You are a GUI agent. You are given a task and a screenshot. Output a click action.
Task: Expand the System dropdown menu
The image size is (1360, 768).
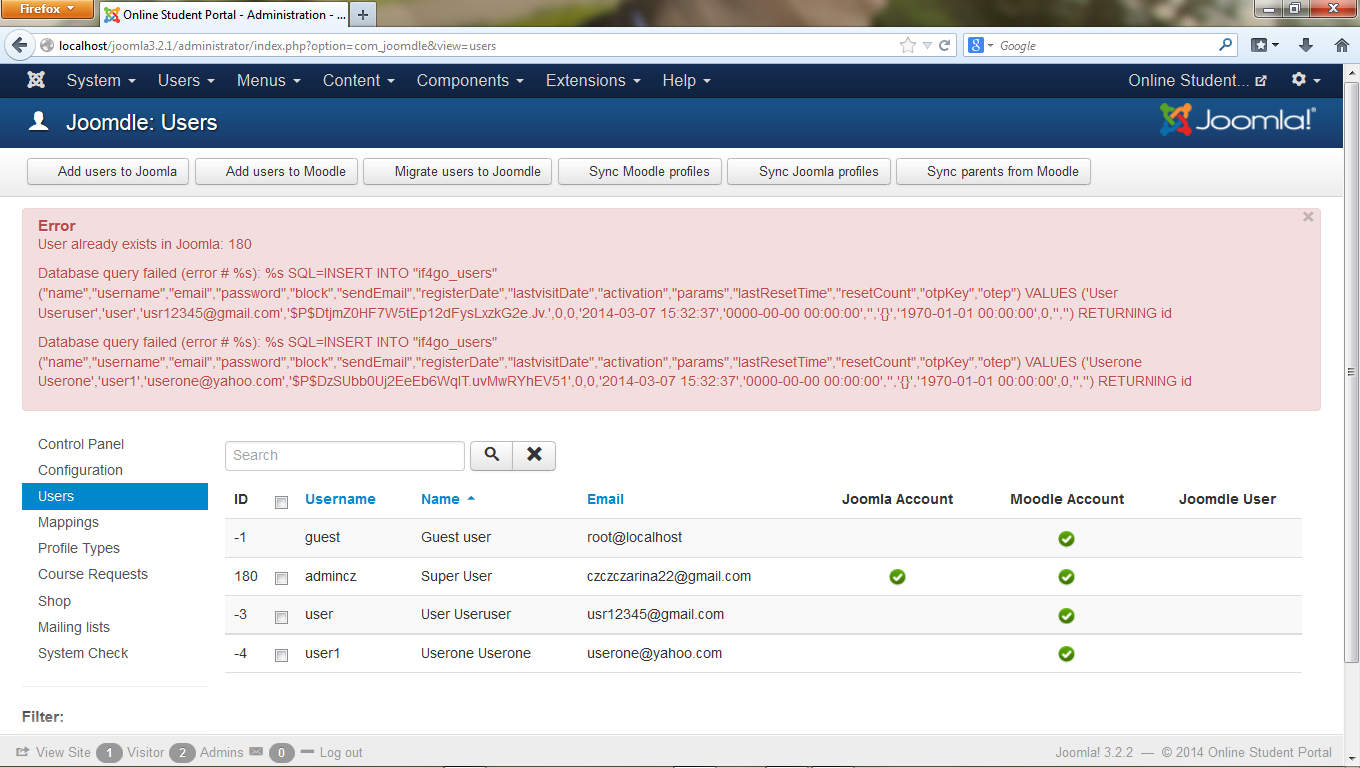101,81
